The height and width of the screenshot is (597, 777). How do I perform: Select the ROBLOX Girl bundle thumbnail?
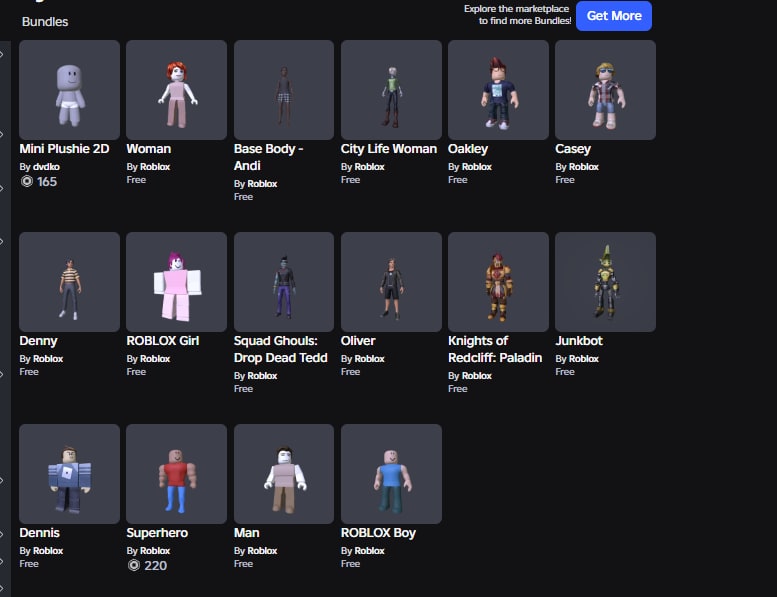(176, 282)
